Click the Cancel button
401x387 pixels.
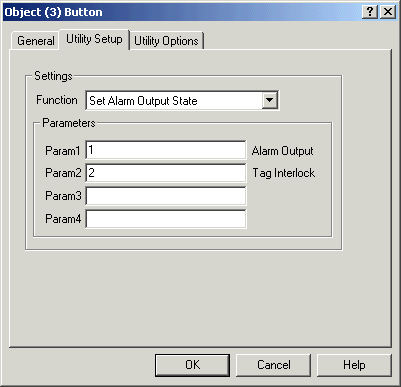[x=273, y=365]
